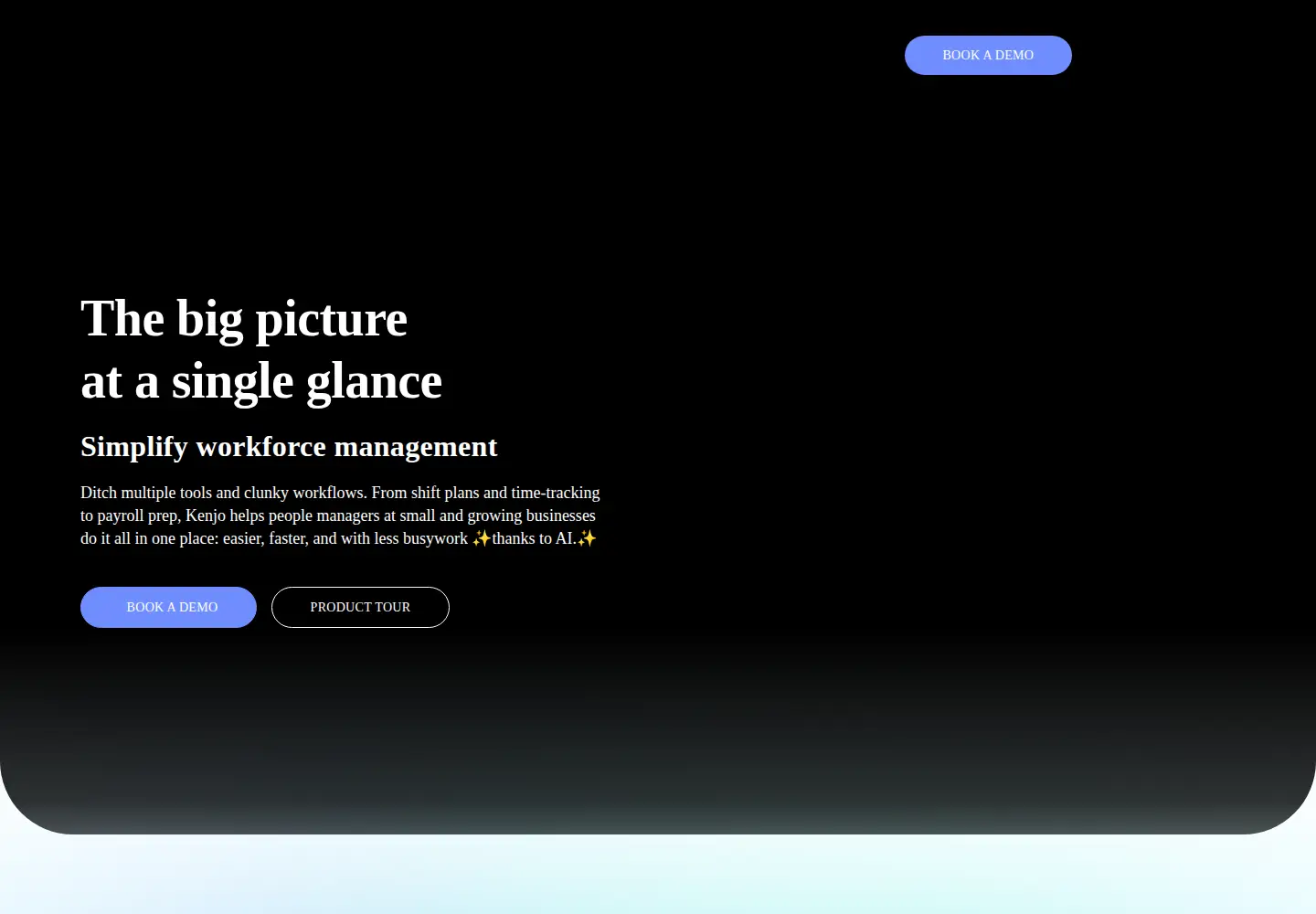Open the Product Tour button

(360, 607)
